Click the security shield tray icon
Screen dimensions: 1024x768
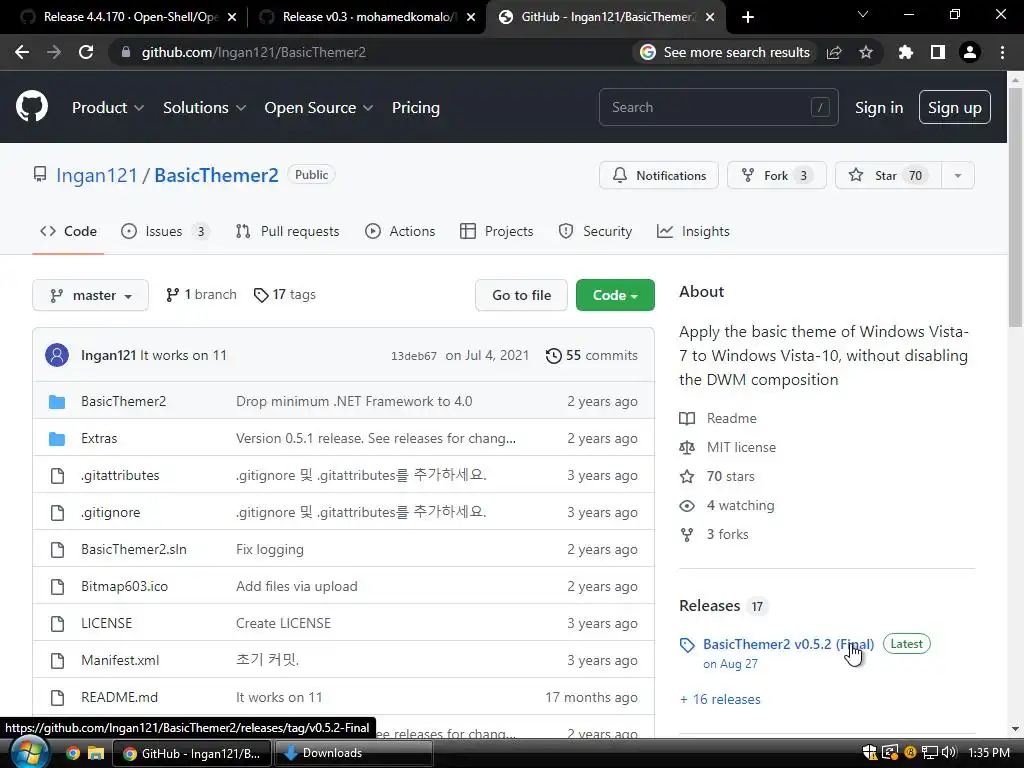click(x=869, y=753)
